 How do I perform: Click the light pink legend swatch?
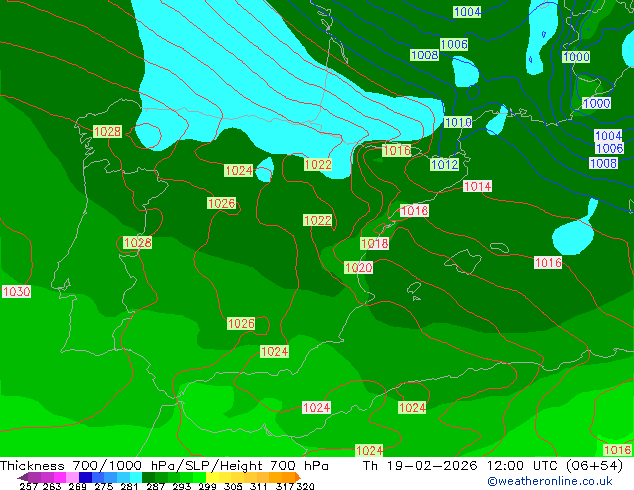[72, 477]
